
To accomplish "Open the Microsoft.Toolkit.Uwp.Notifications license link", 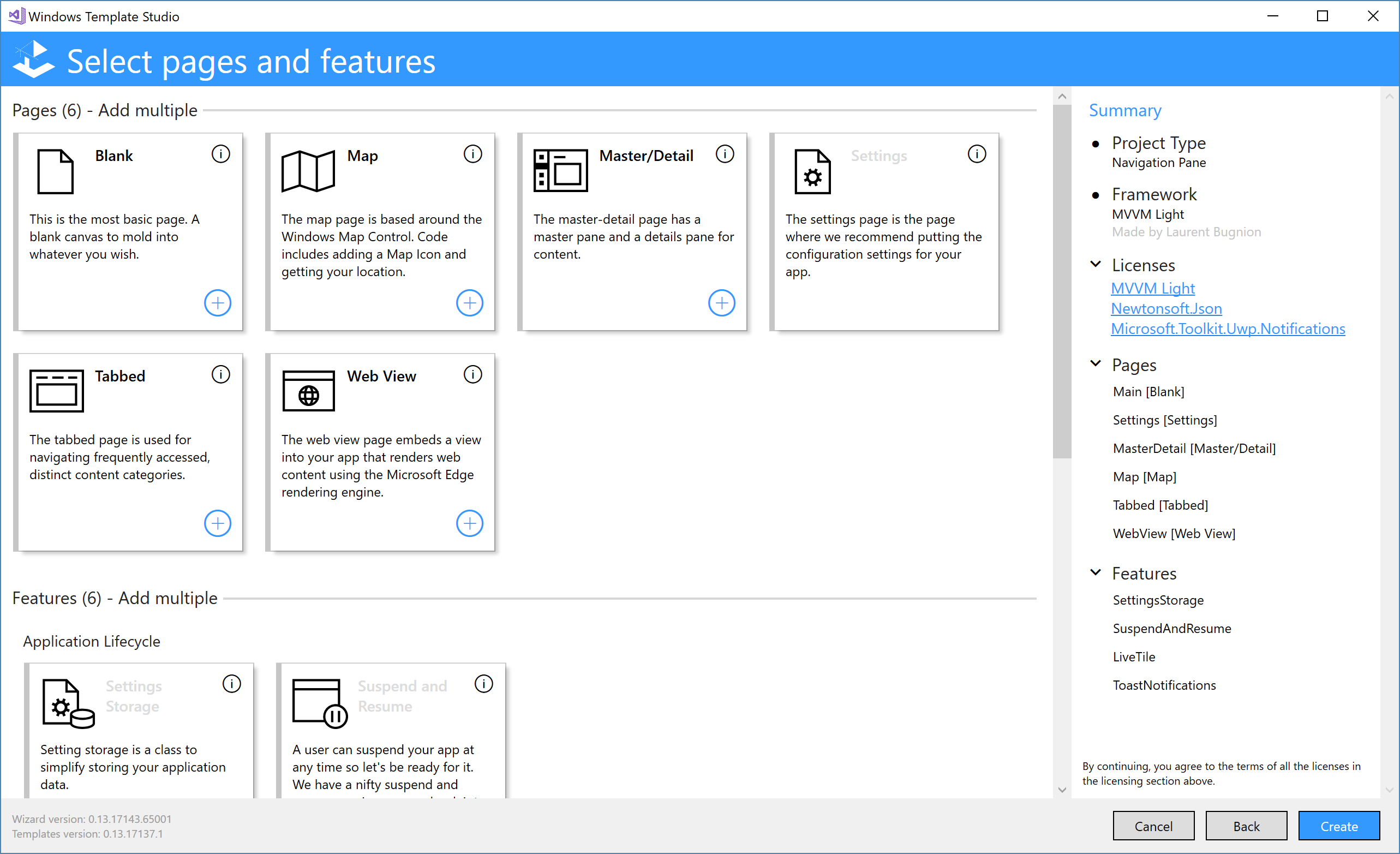I will coord(1228,329).
